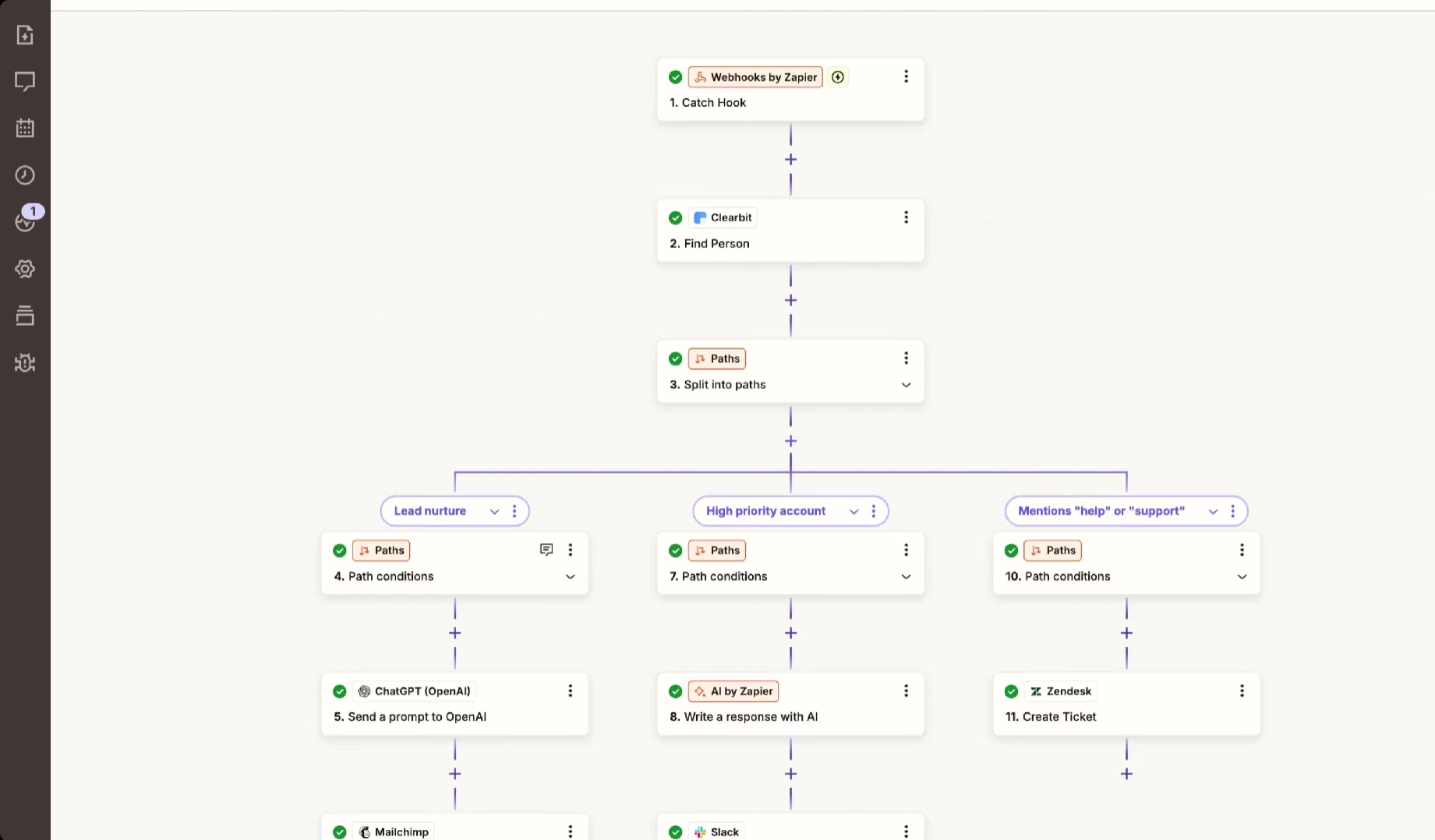Open the three-dot menu on the Catch Hook step
The height and width of the screenshot is (840, 1435).
906,76
